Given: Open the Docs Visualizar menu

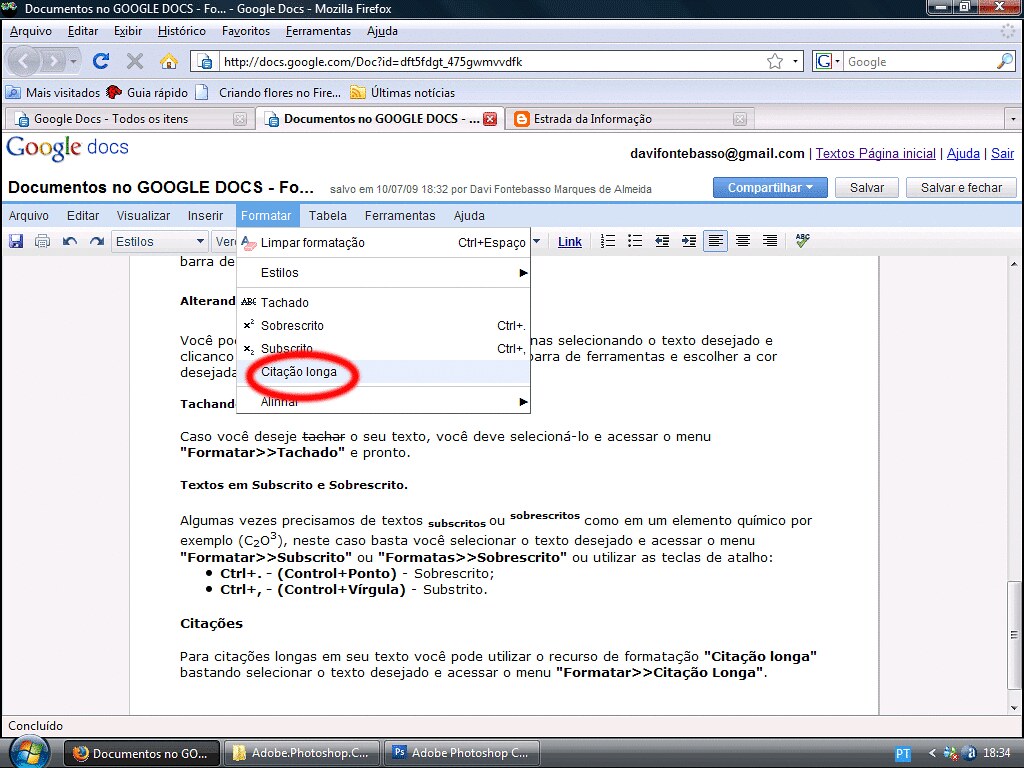Looking at the screenshot, I should (x=143, y=216).
